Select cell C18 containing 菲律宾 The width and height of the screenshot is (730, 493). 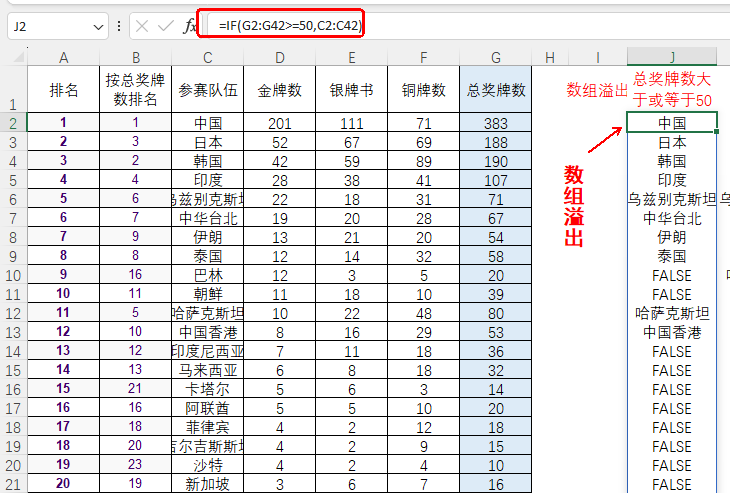pos(208,427)
